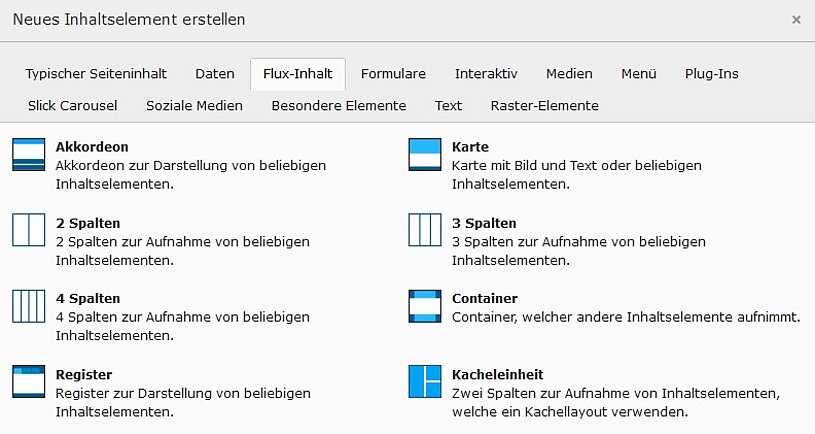Screen dimensions: 815x434
Task: Click the Container element icon
Action: coord(425,306)
